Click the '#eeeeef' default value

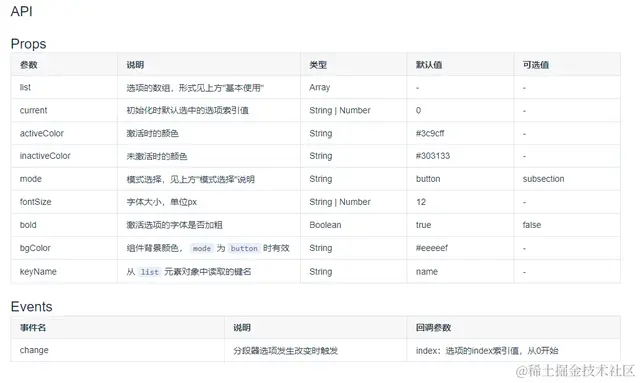432,248
